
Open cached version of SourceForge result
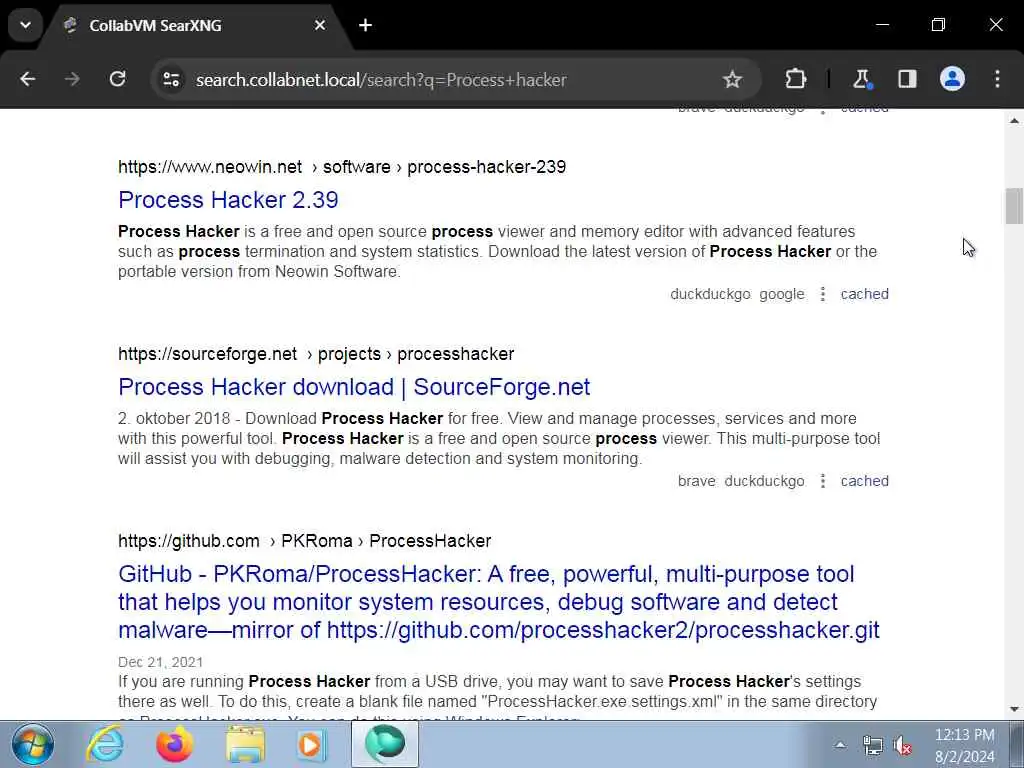[x=865, y=481]
